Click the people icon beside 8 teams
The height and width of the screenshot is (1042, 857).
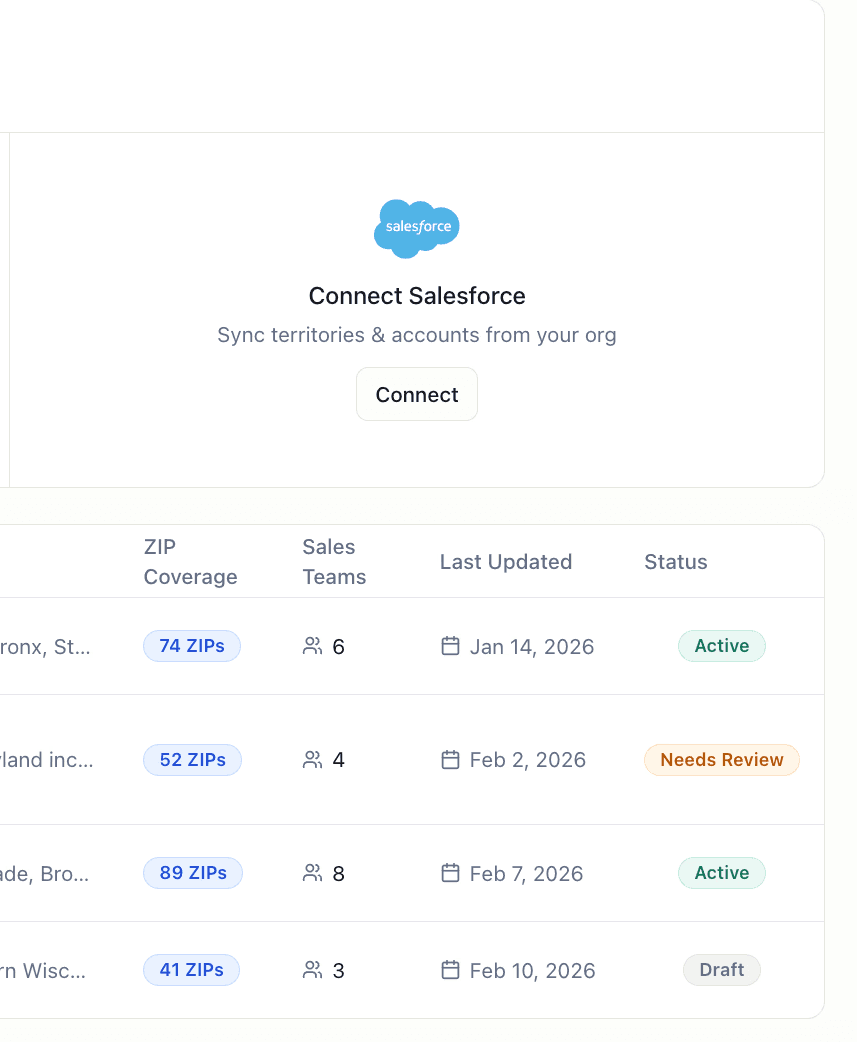[x=312, y=873]
